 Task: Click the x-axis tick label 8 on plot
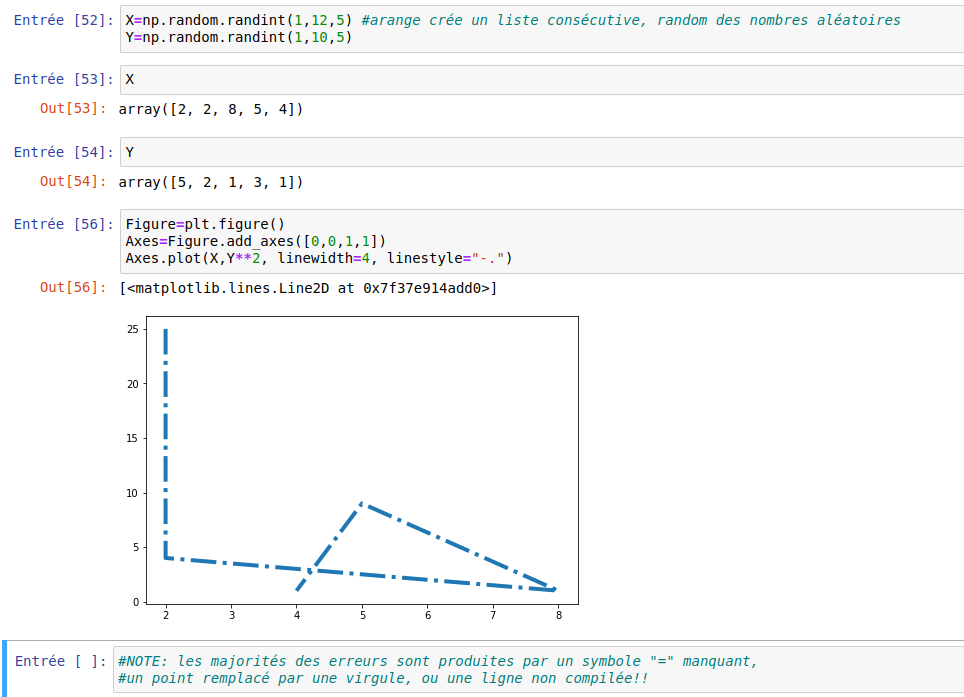tap(558, 615)
